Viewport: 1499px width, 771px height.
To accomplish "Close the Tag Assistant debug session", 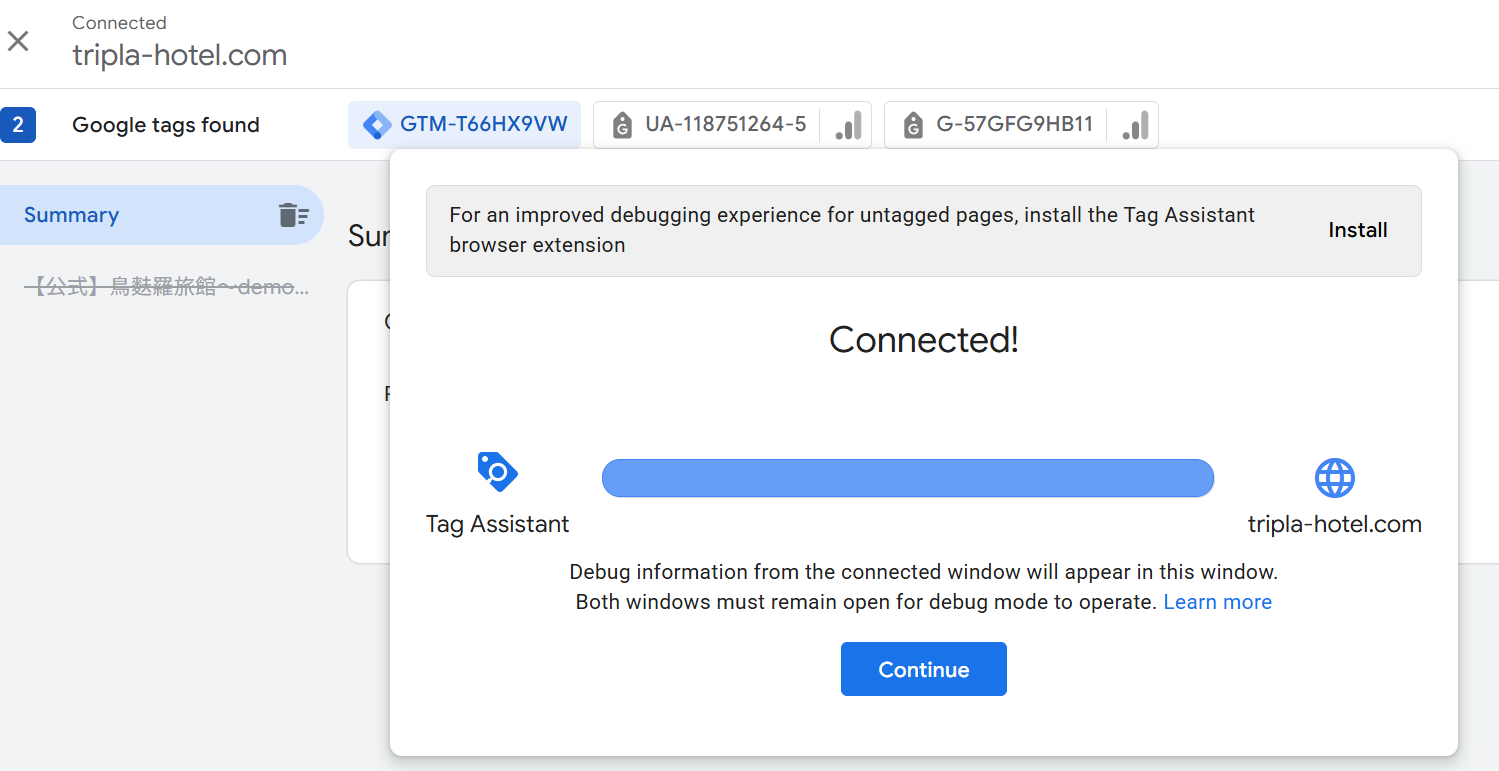I will [x=18, y=41].
